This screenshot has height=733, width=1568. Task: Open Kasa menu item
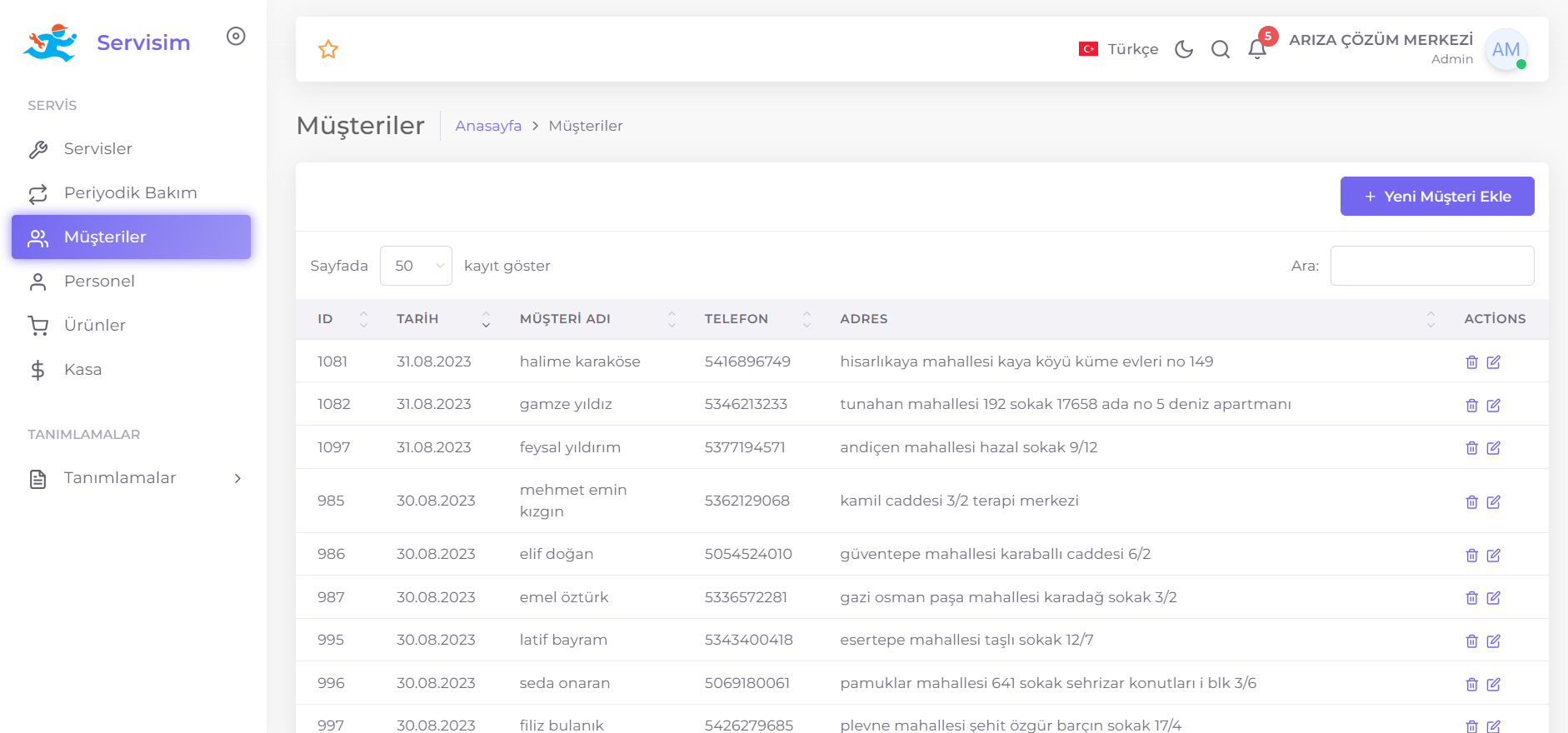[131, 370]
